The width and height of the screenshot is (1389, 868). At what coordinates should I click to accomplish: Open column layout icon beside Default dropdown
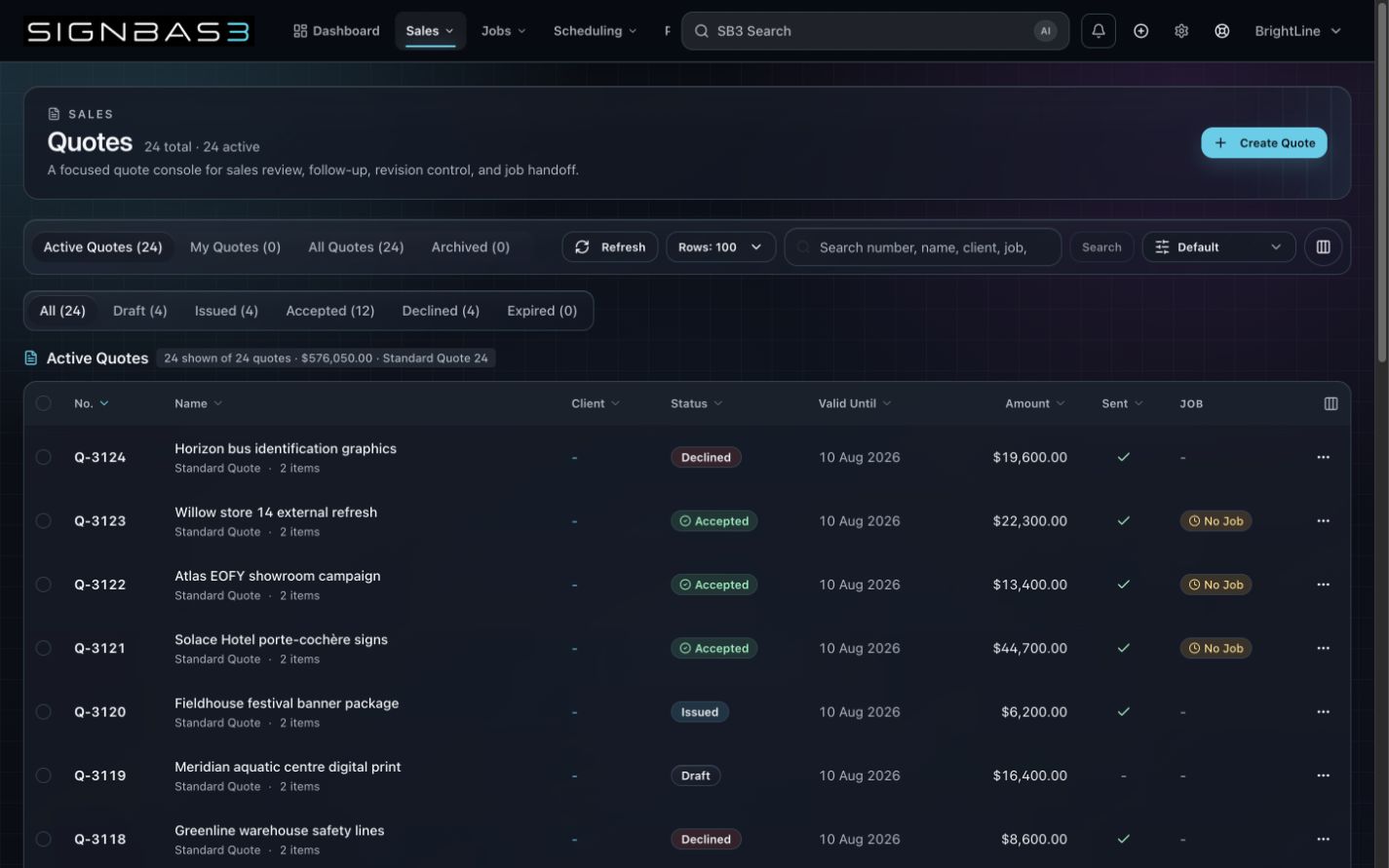click(x=1323, y=247)
